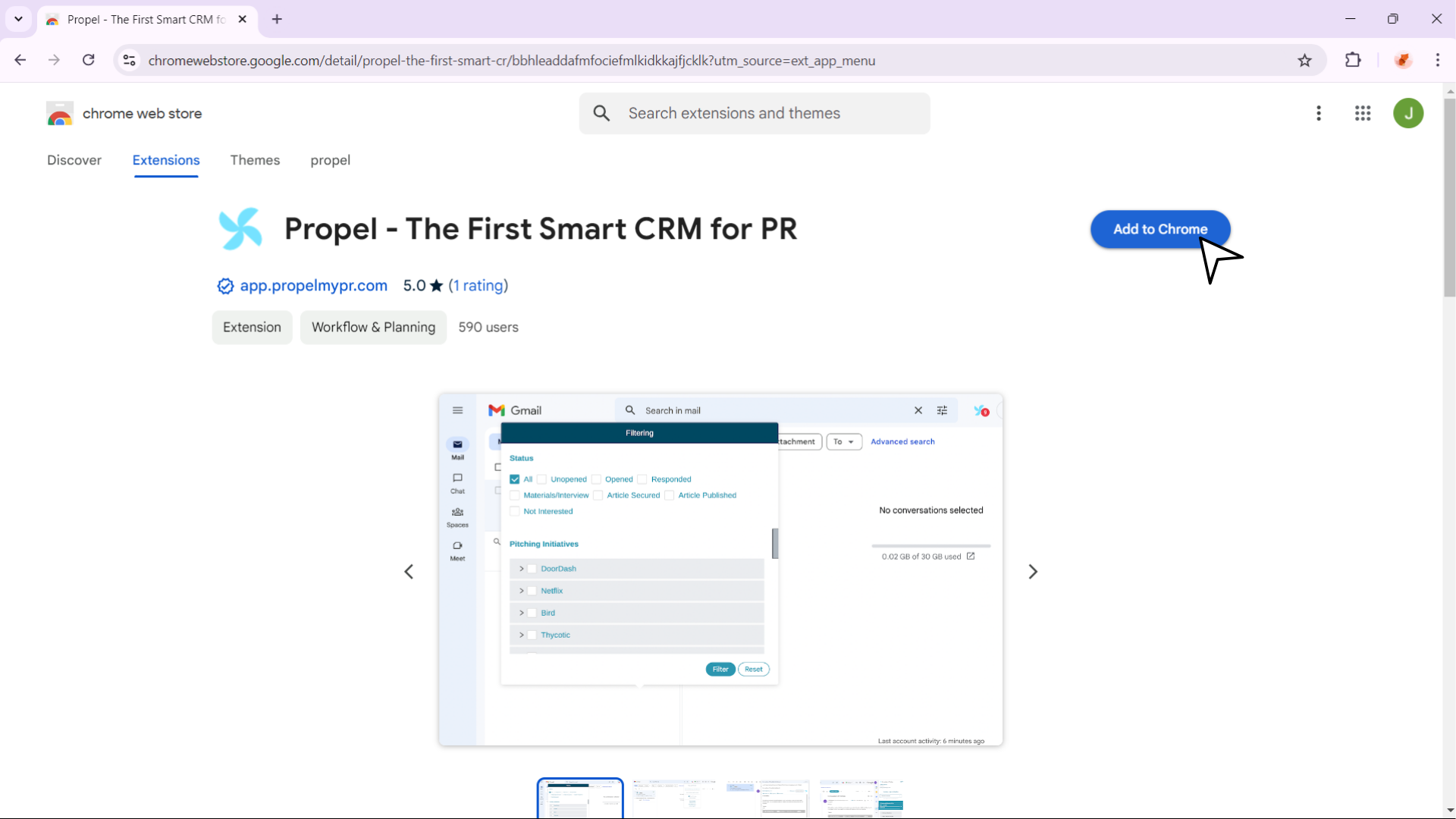
Task: Open the propel search tab
Action: click(330, 160)
